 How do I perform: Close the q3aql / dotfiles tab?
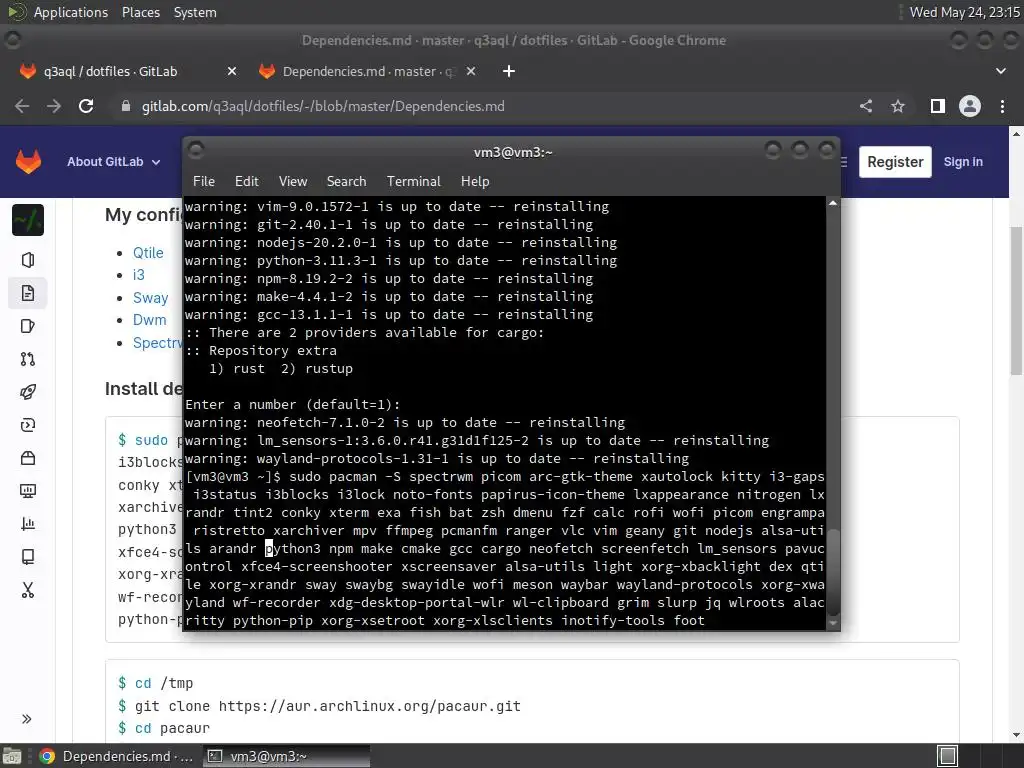click(x=232, y=71)
